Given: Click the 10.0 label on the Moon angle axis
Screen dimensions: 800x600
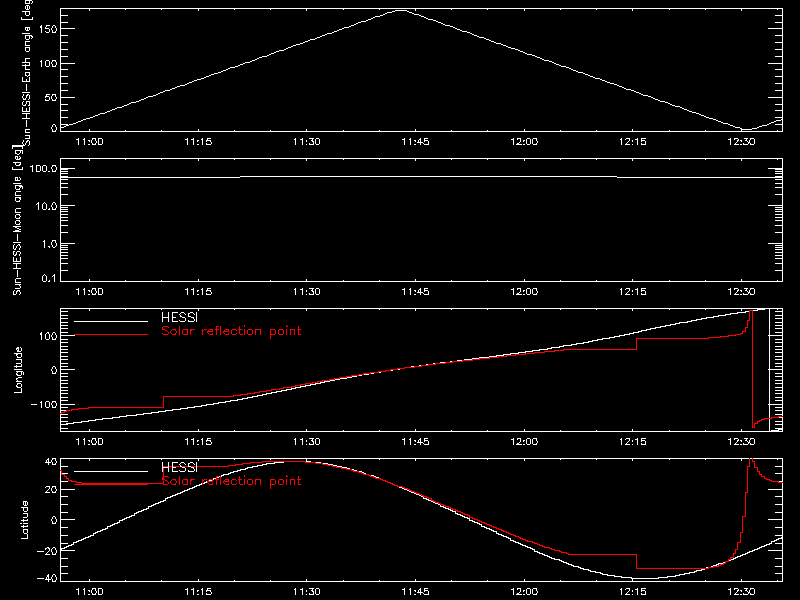Looking at the screenshot, I should 46,207.
